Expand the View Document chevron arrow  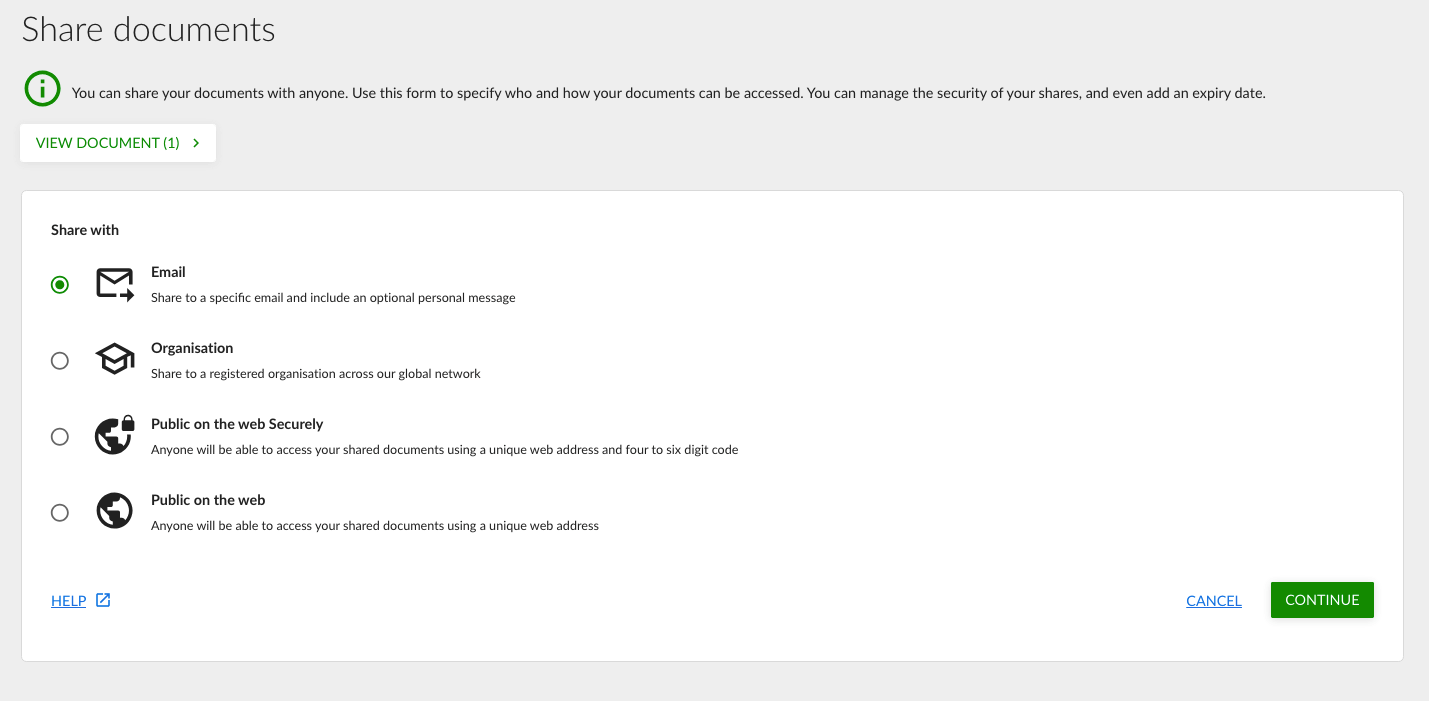pyautogui.click(x=196, y=143)
